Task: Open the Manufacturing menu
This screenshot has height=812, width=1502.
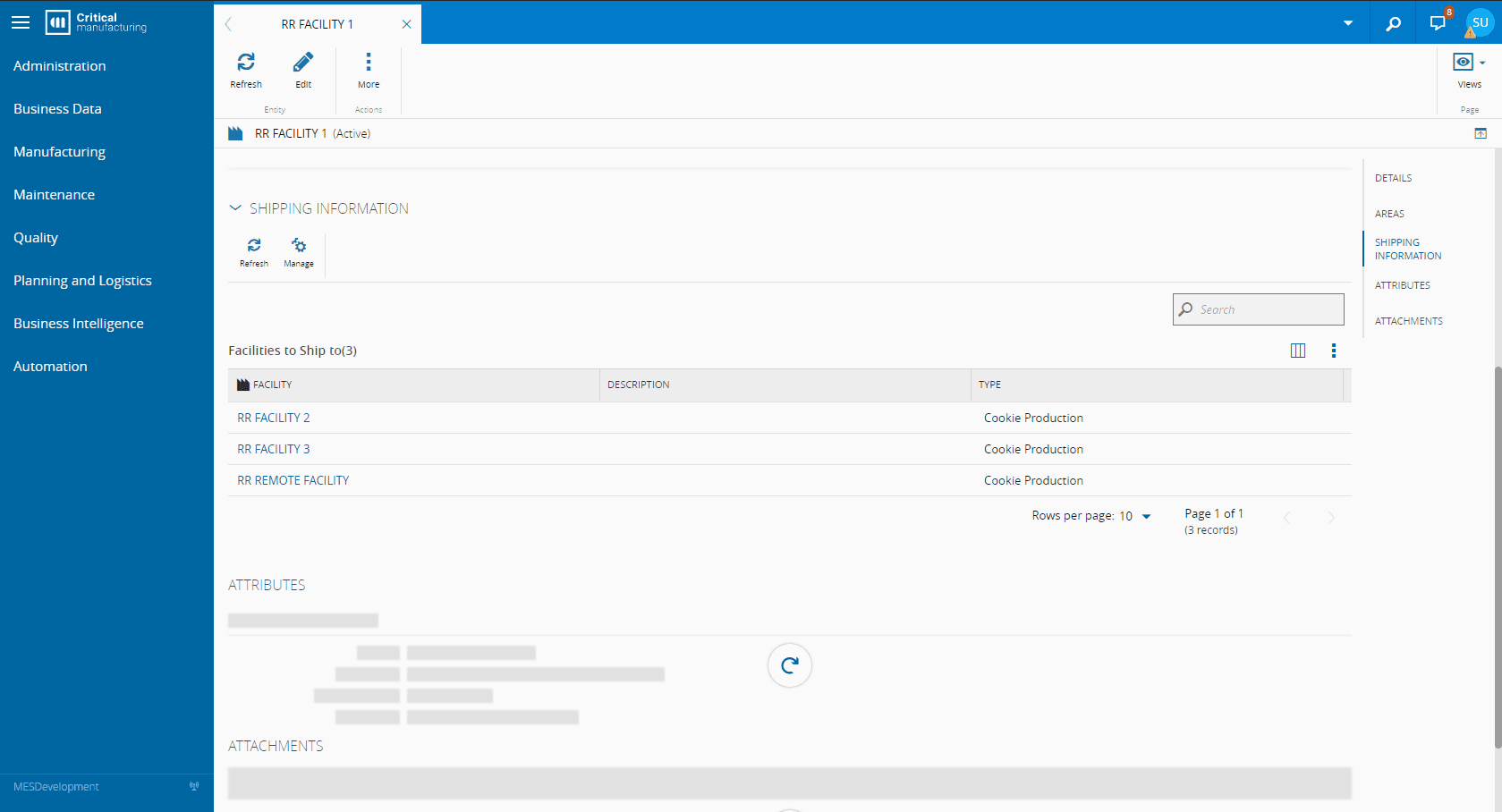Action: pyautogui.click(x=59, y=152)
